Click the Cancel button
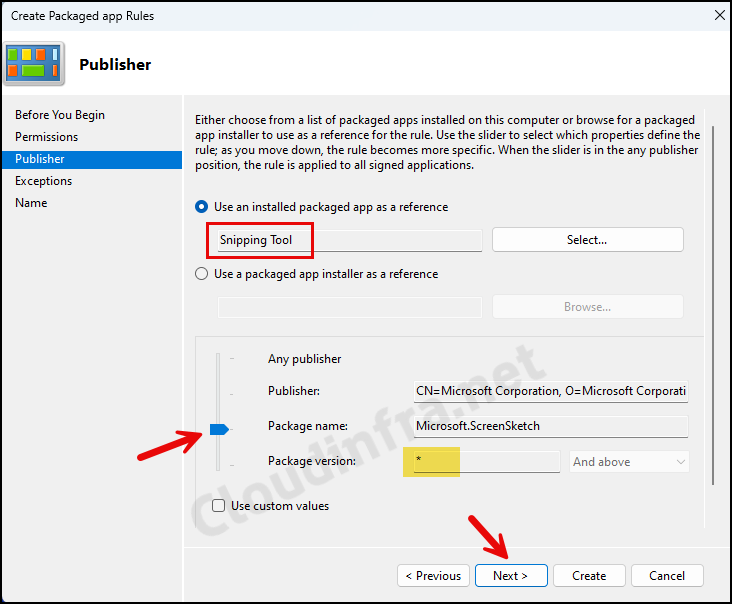 coord(667,576)
